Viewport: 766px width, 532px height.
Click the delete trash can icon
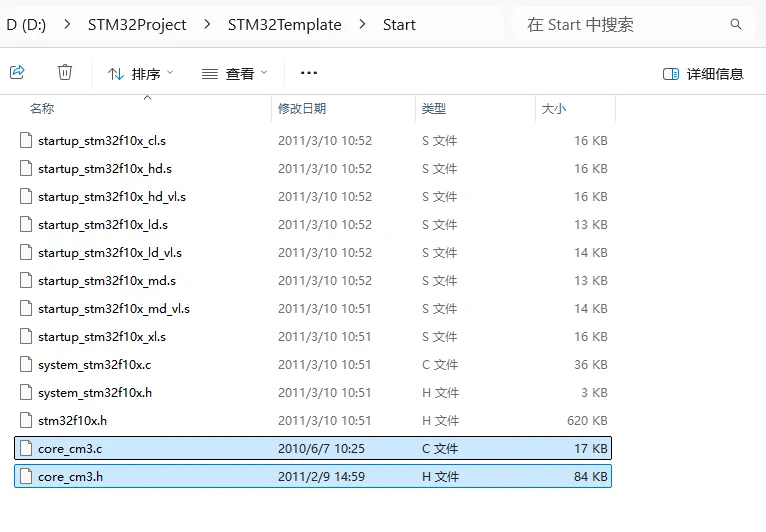64,72
